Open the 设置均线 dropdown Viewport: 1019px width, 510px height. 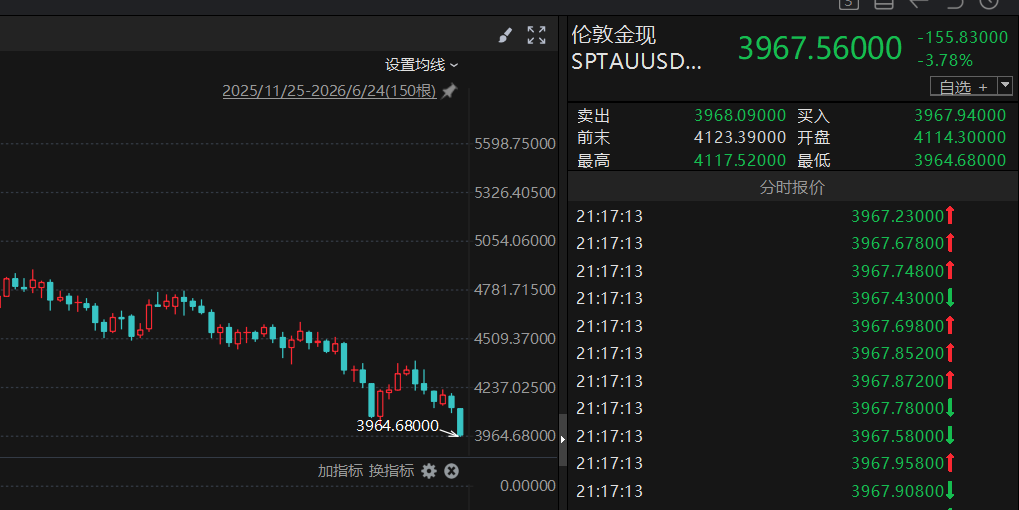click(422, 65)
